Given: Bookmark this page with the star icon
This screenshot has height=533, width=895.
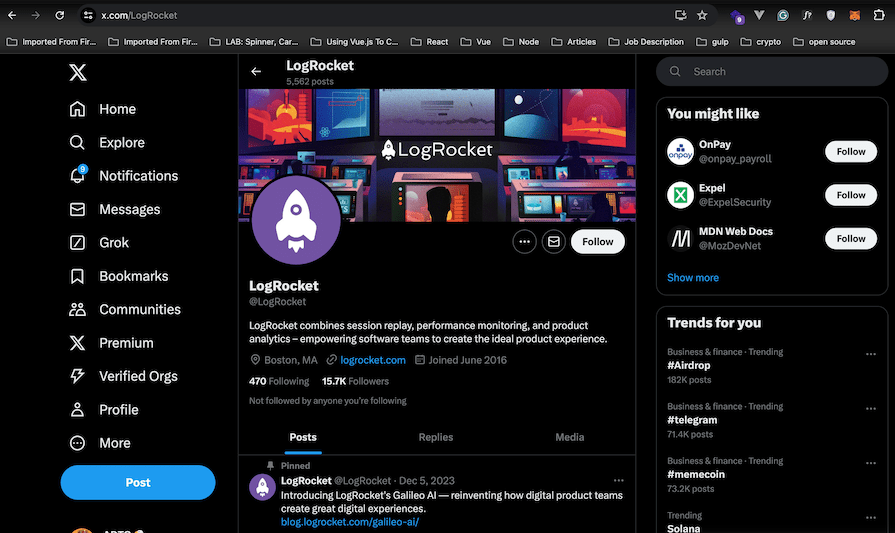Looking at the screenshot, I should click(x=702, y=15).
